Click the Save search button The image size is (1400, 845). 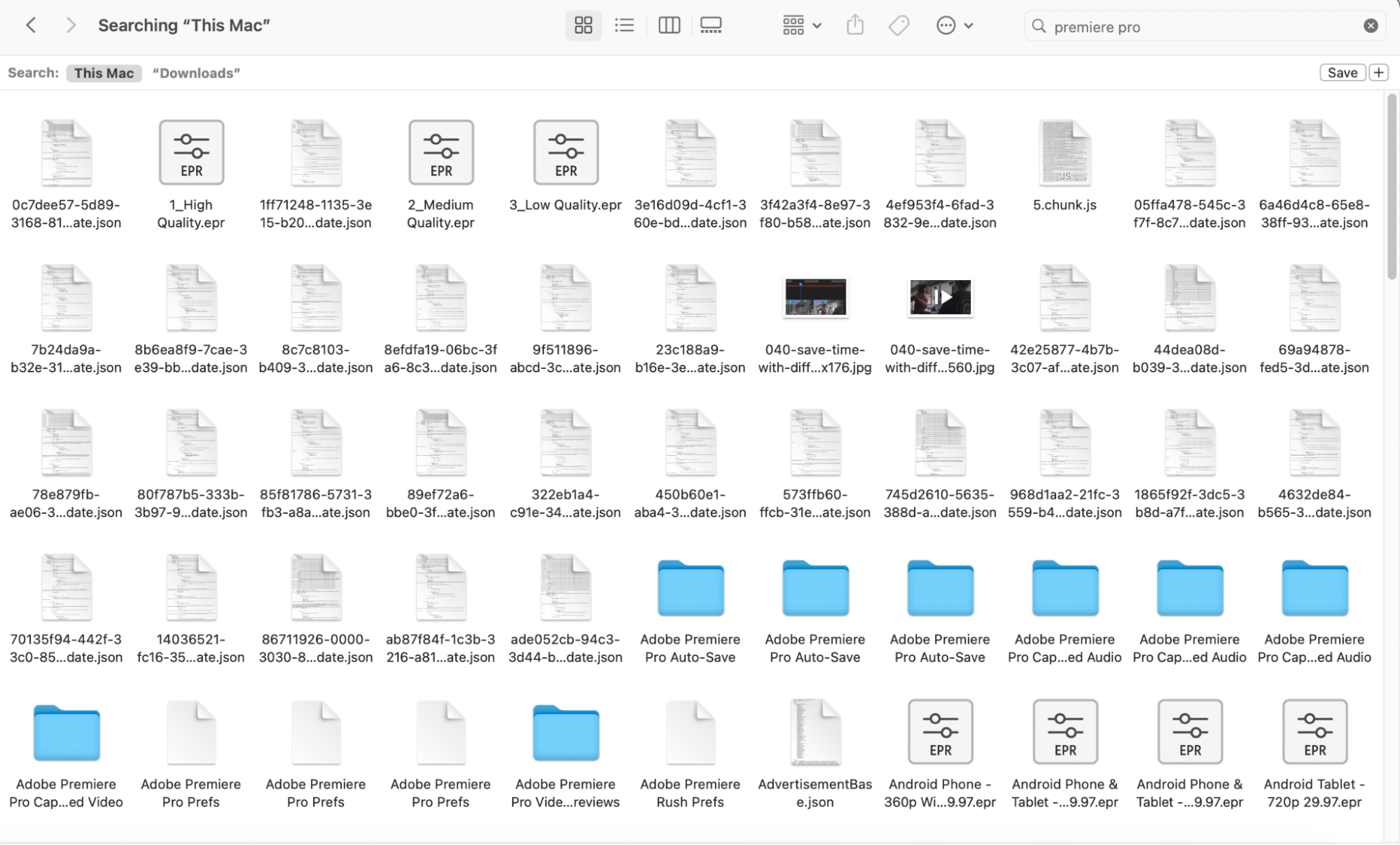tap(1342, 73)
